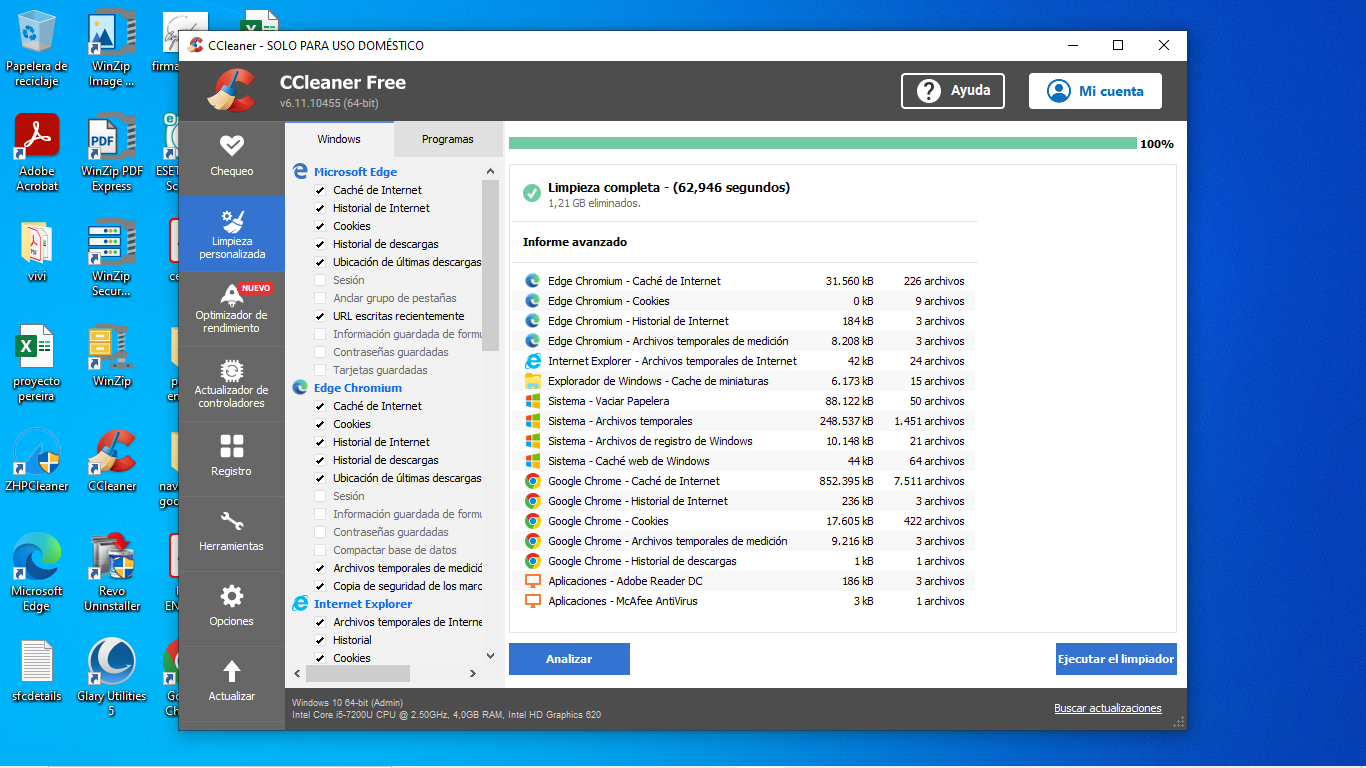Enable Sesión checkbox under Microsoft Edge

[x=320, y=280]
